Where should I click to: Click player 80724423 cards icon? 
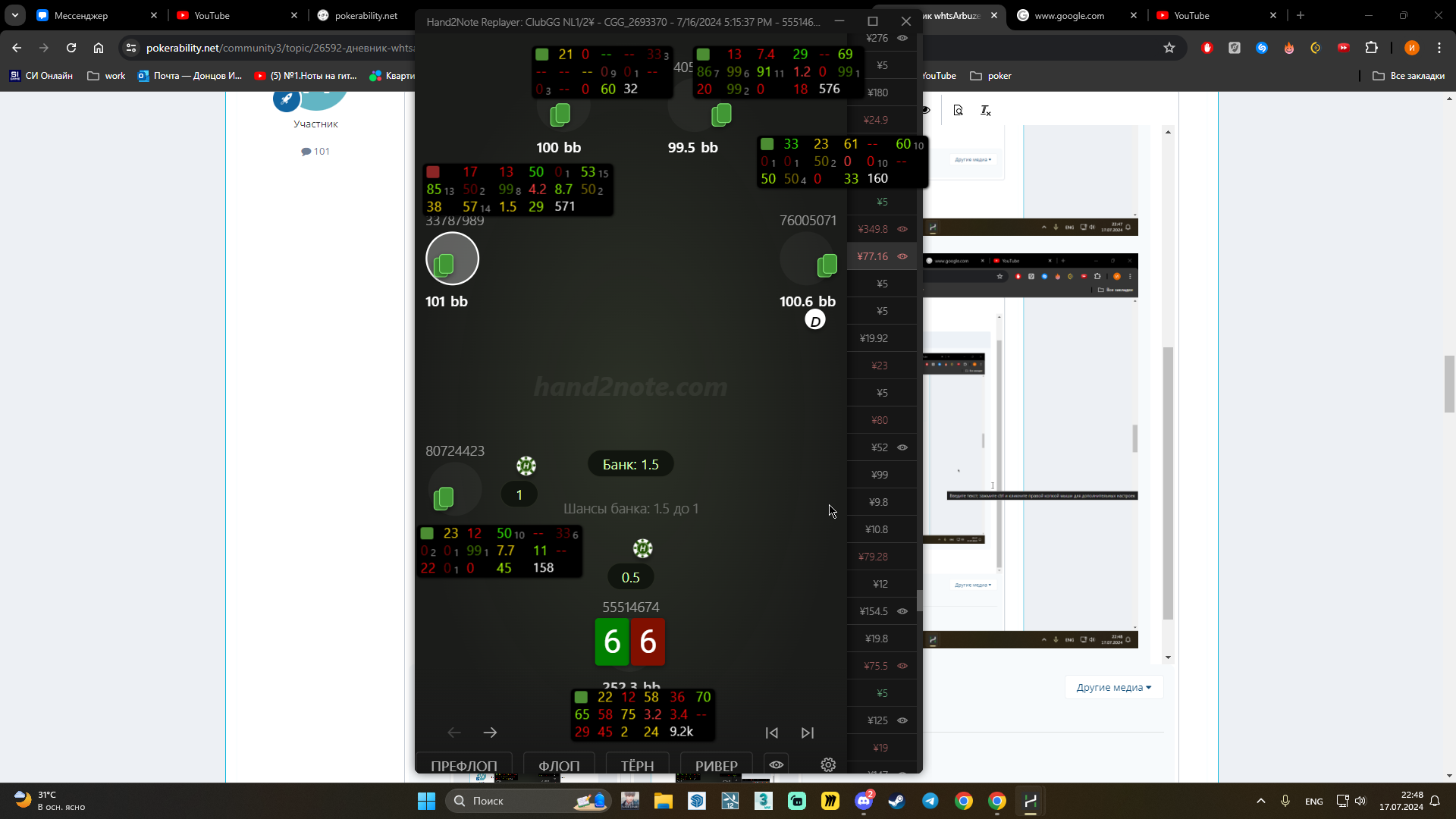point(444,497)
